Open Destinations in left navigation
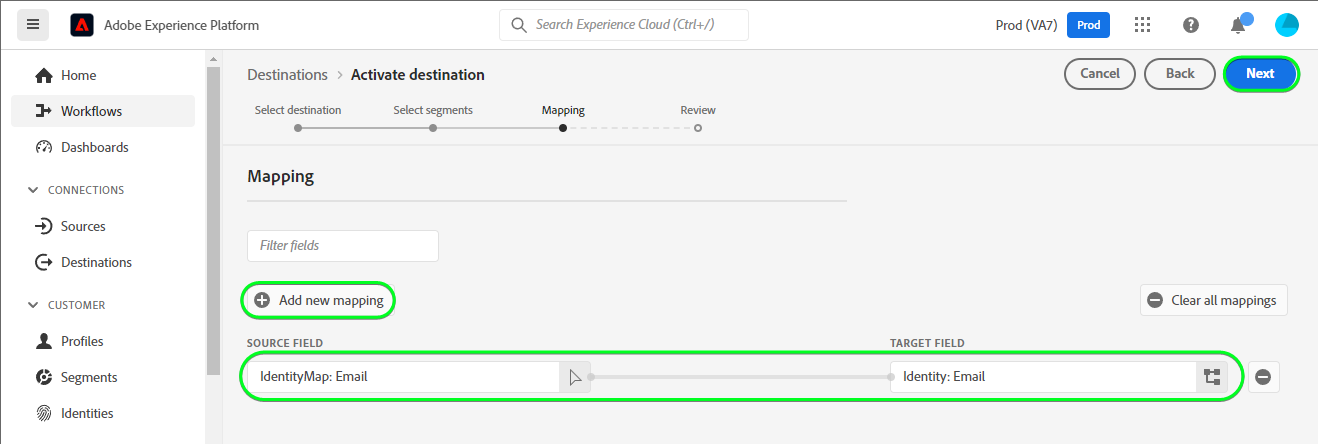Viewport: 1318px width, 444px height. pos(96,262)
